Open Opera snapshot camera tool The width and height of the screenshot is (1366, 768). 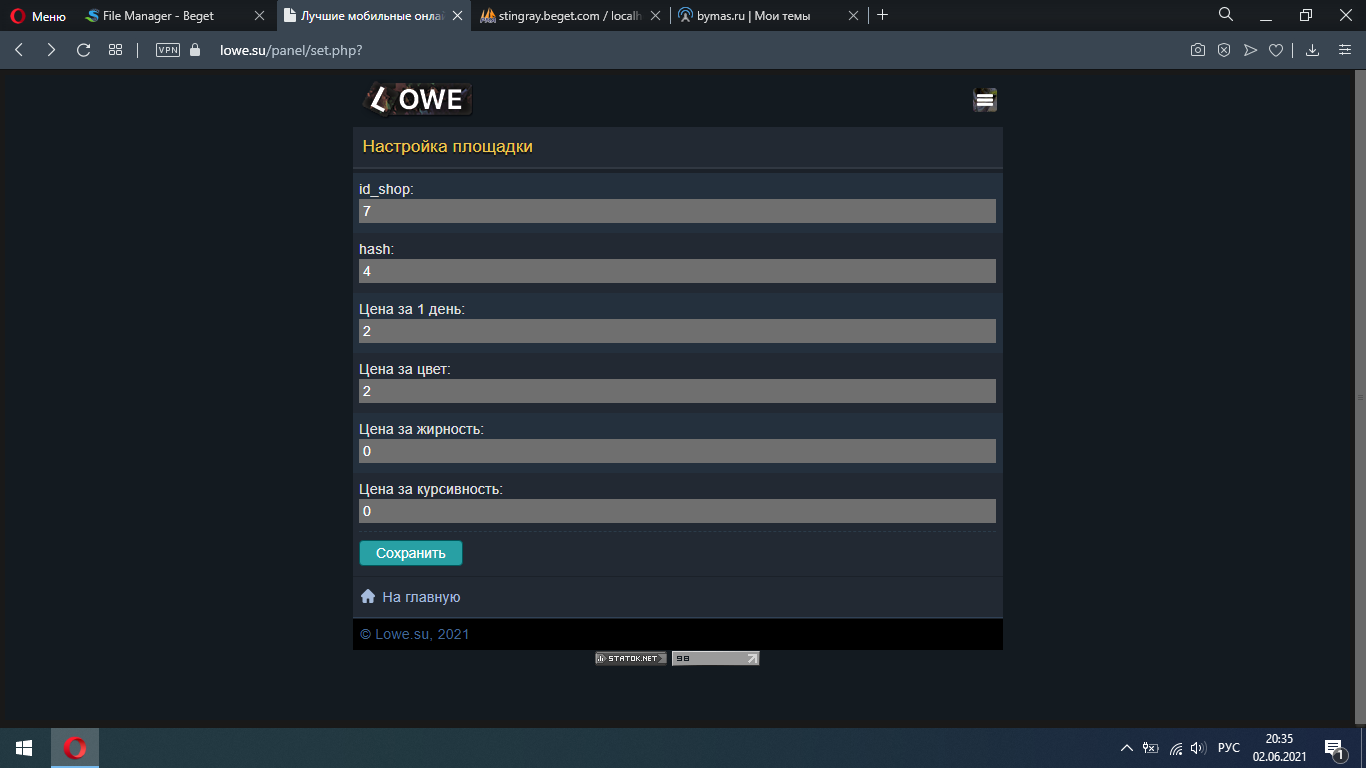coord(1197,50)
